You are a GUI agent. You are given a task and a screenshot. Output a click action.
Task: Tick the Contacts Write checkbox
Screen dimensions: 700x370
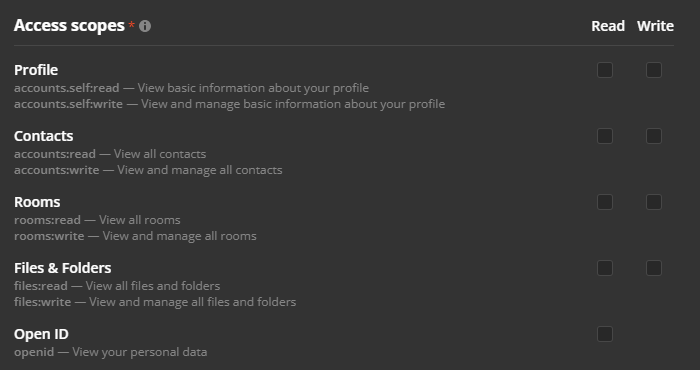click(654, 136)
